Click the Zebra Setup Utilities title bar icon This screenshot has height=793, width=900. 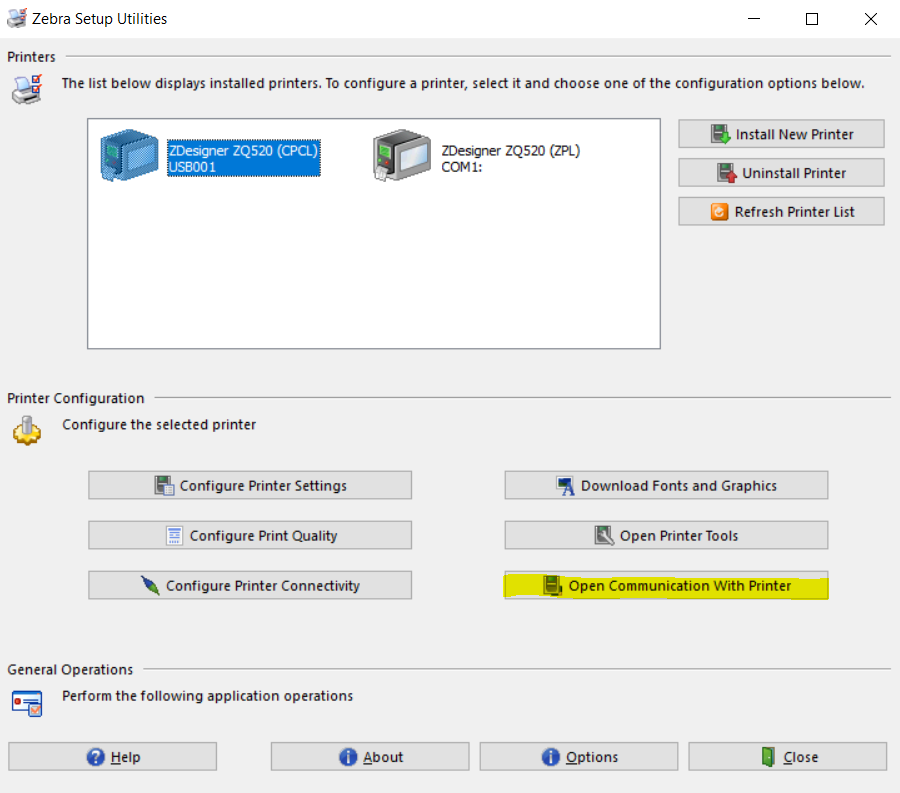pyautogui.click(x=17, y=18)
